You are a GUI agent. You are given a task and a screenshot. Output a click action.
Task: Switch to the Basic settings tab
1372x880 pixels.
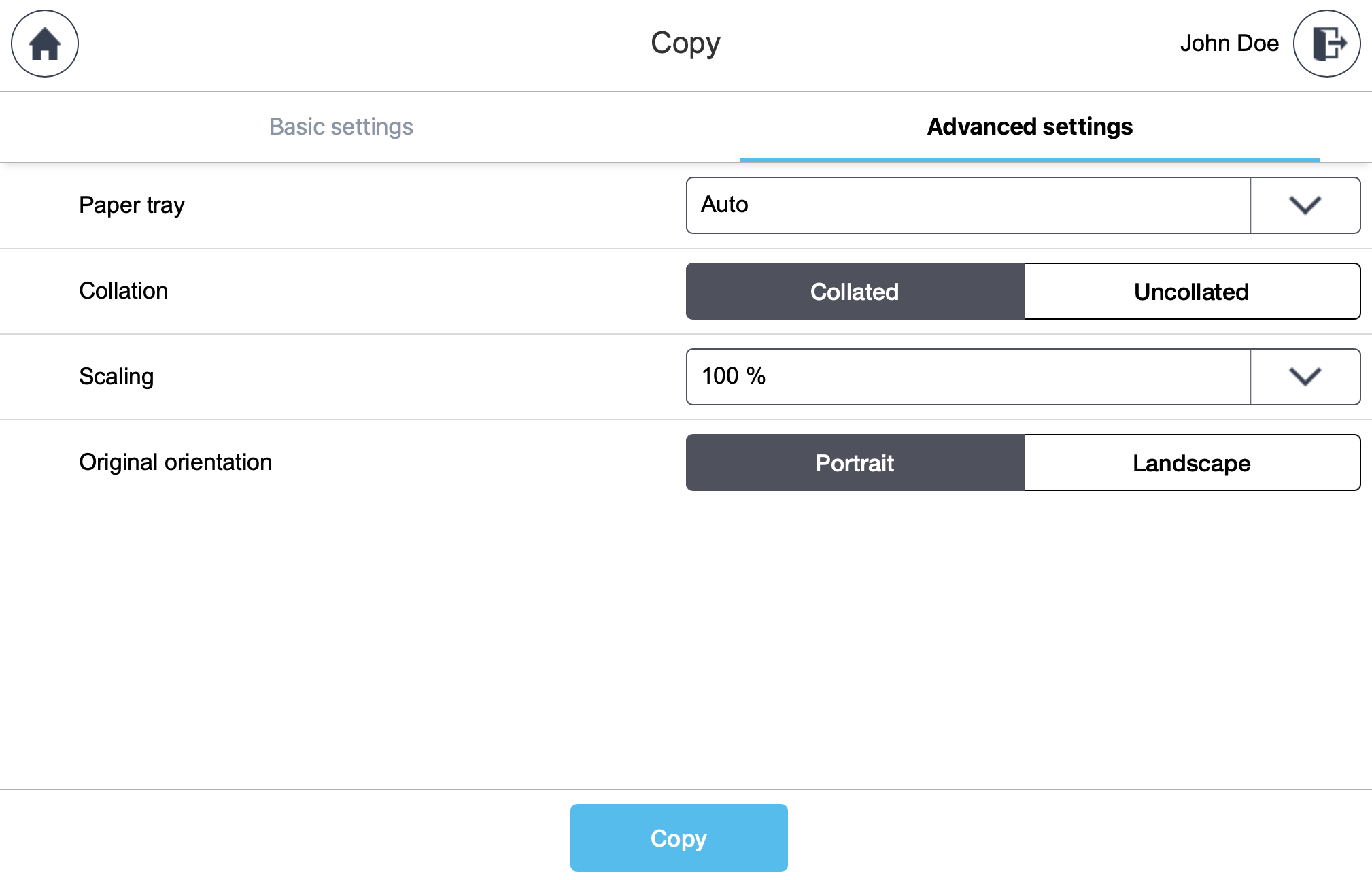point(341,126)
